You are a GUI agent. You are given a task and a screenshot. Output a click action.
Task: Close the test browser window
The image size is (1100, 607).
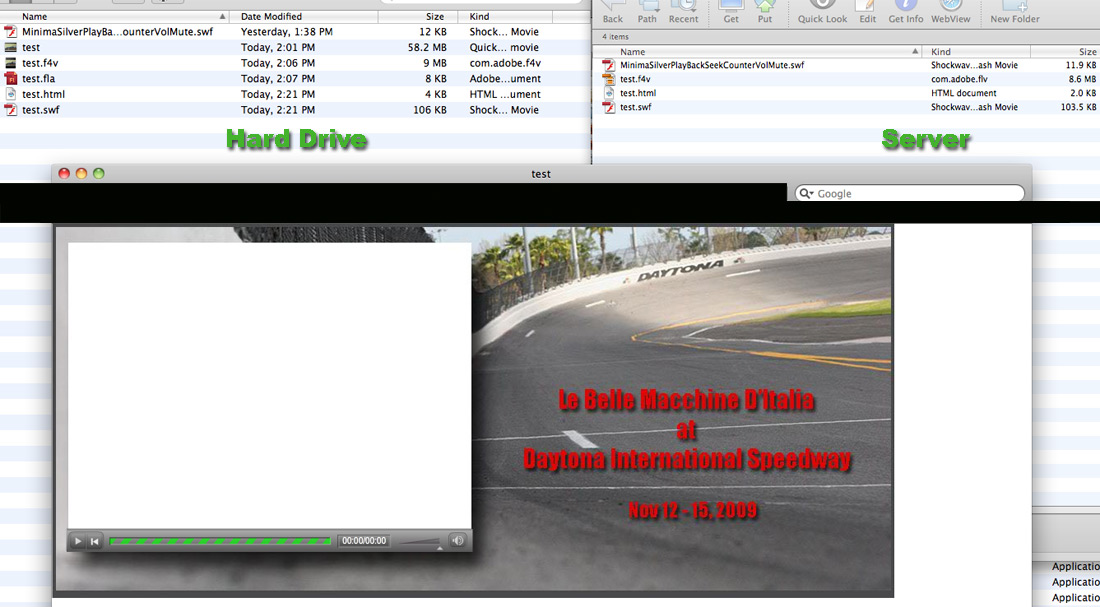64,173
